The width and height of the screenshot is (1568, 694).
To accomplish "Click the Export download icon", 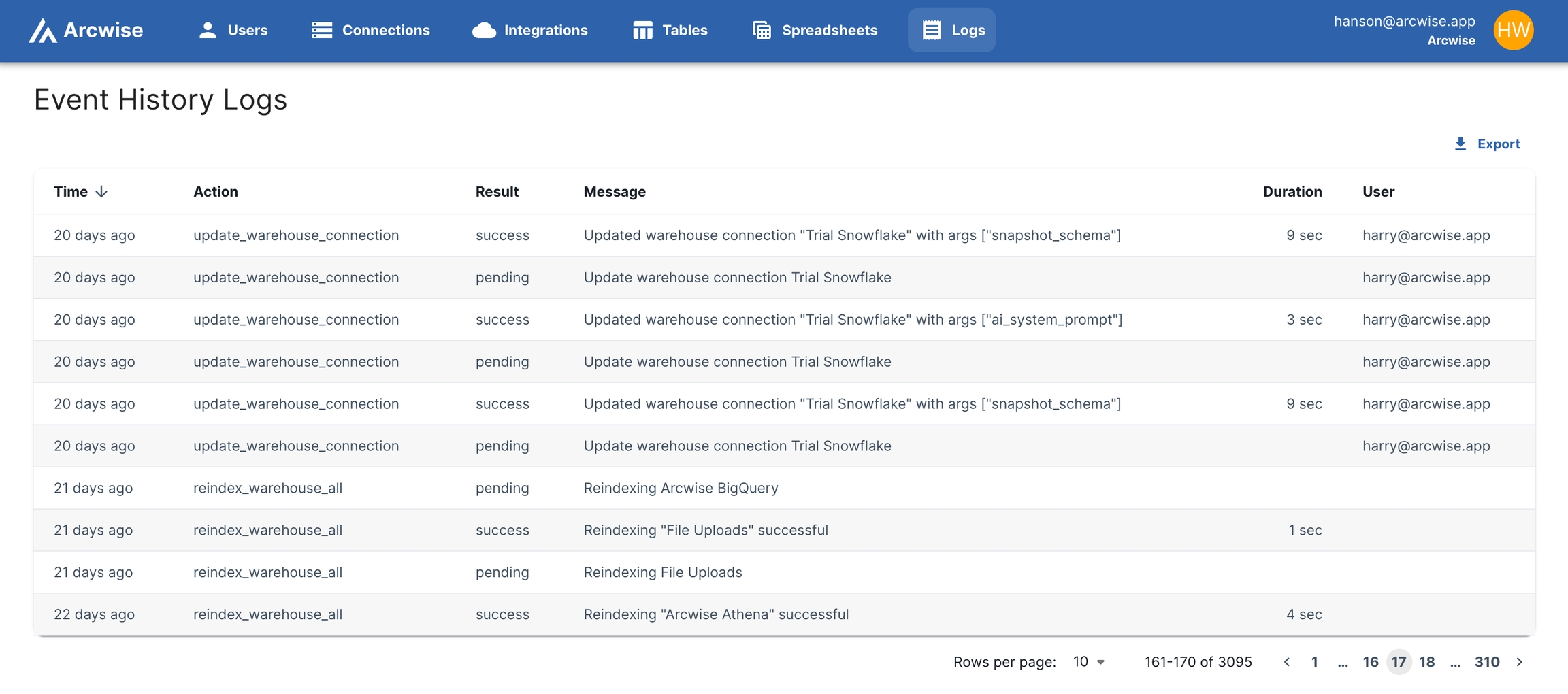I will (x=1460, y=144).
